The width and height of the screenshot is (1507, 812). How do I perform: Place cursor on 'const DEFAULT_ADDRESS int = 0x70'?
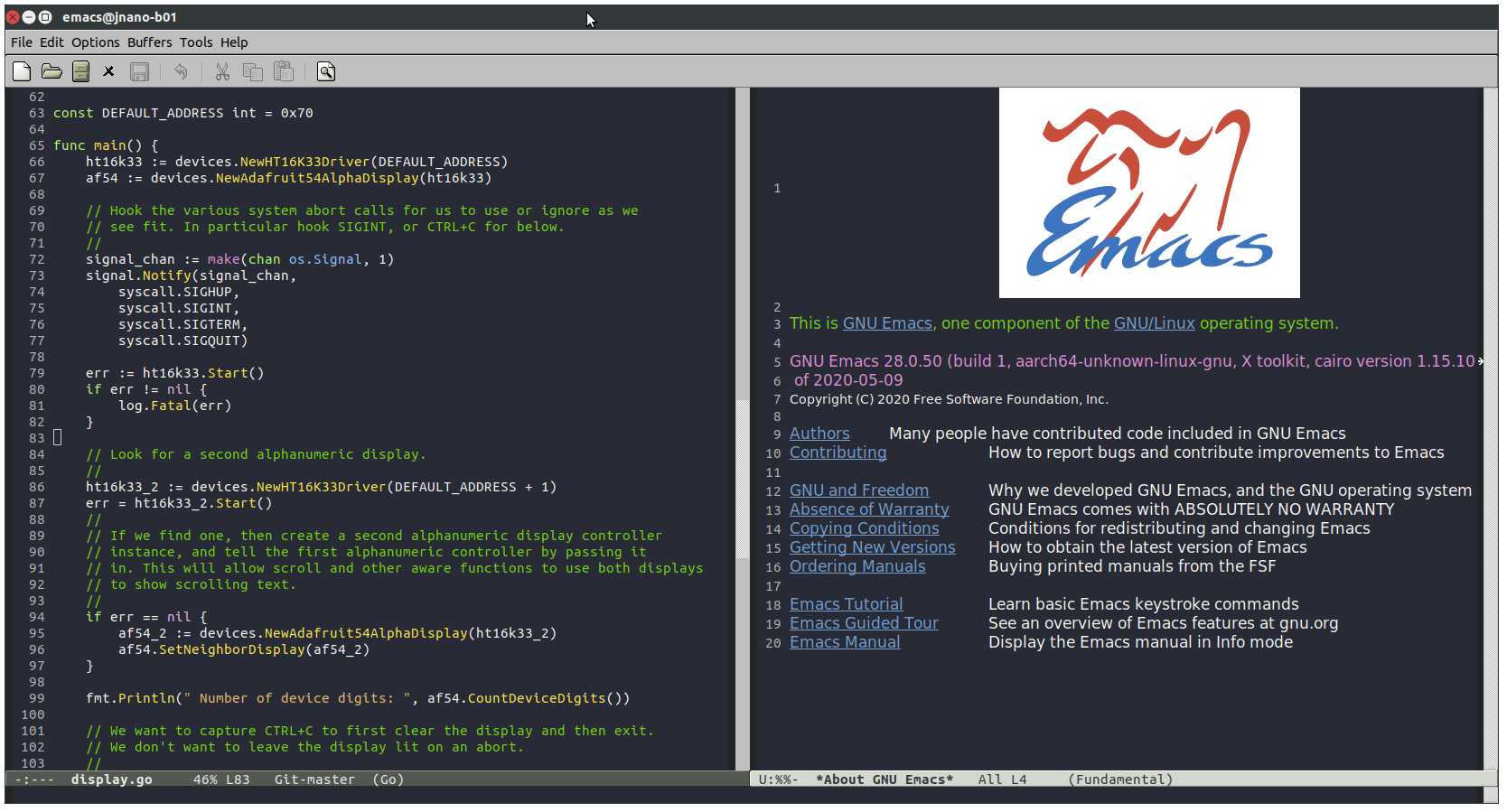[183, 113]
